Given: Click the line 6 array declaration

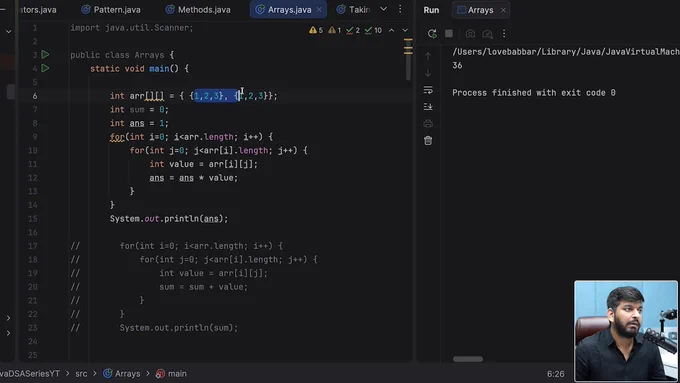Looking at the screenshot, I should click(x=193, y=96).
